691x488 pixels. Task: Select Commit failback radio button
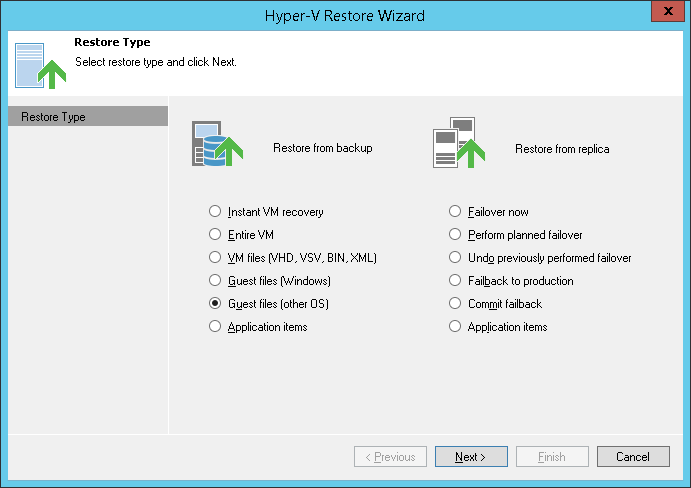point(455,303)
